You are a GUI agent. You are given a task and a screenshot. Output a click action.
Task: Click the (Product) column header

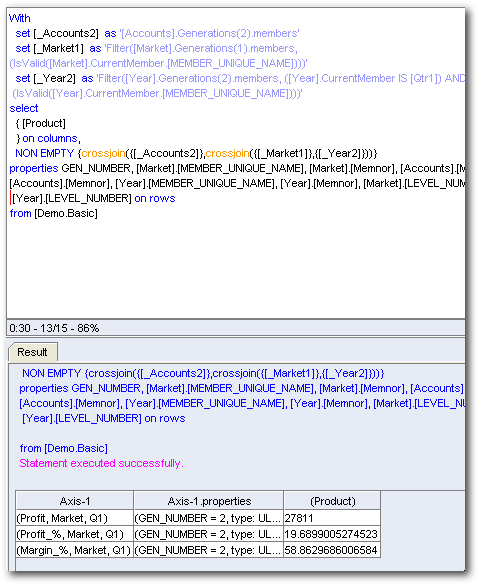tap(332, 501)
